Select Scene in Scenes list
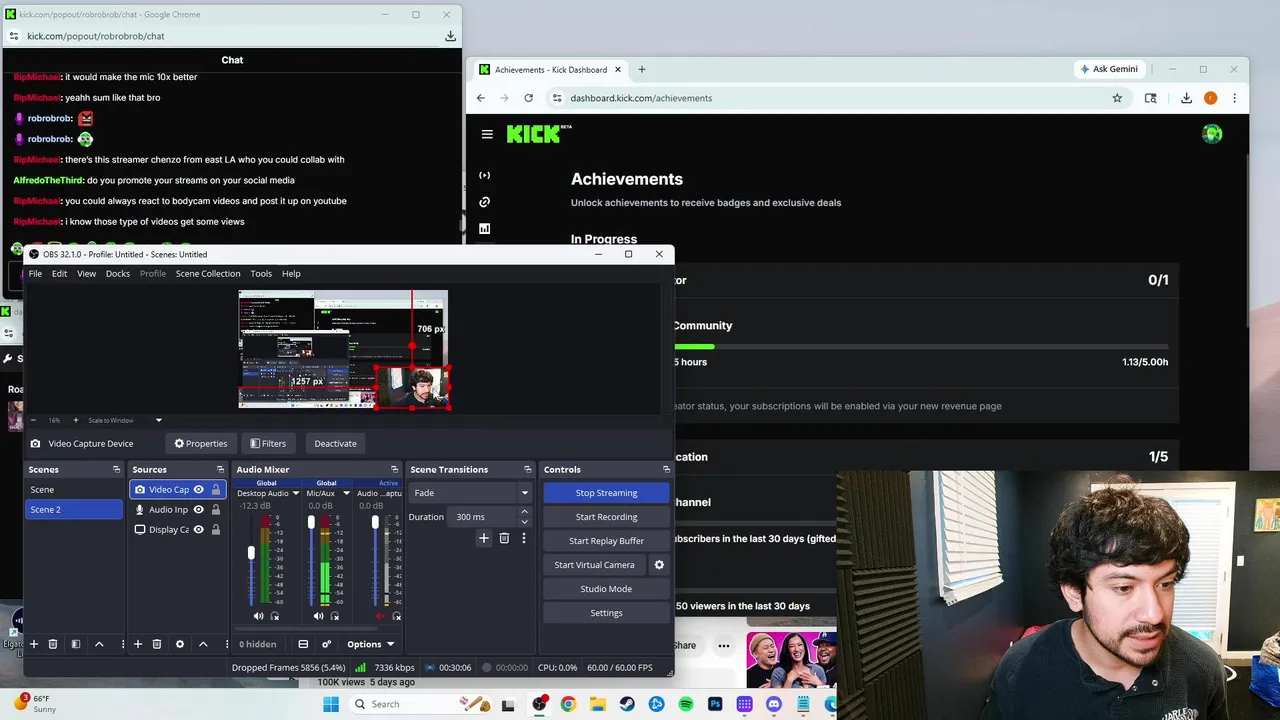1280x720 pixels. coord(73,490)
